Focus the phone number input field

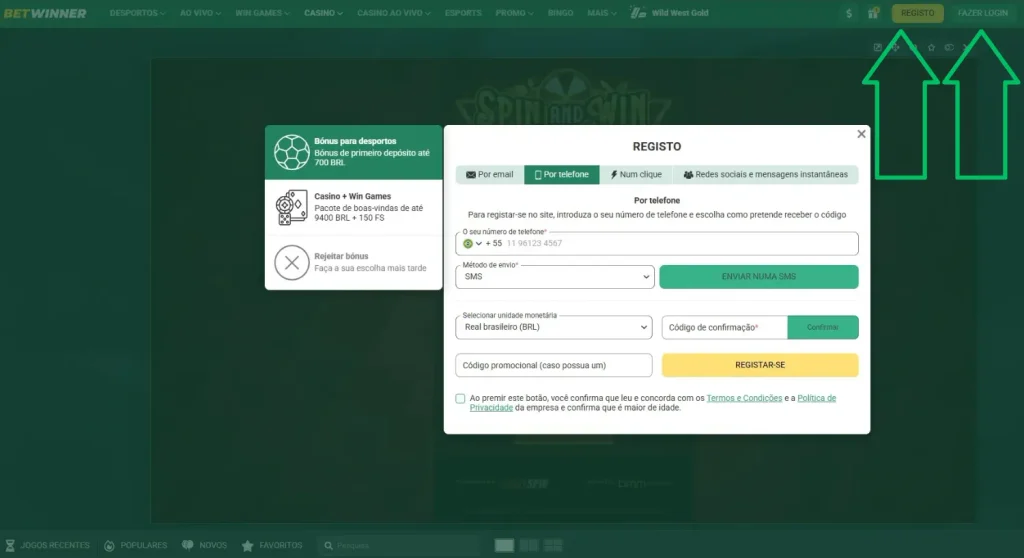coord(657,243)
